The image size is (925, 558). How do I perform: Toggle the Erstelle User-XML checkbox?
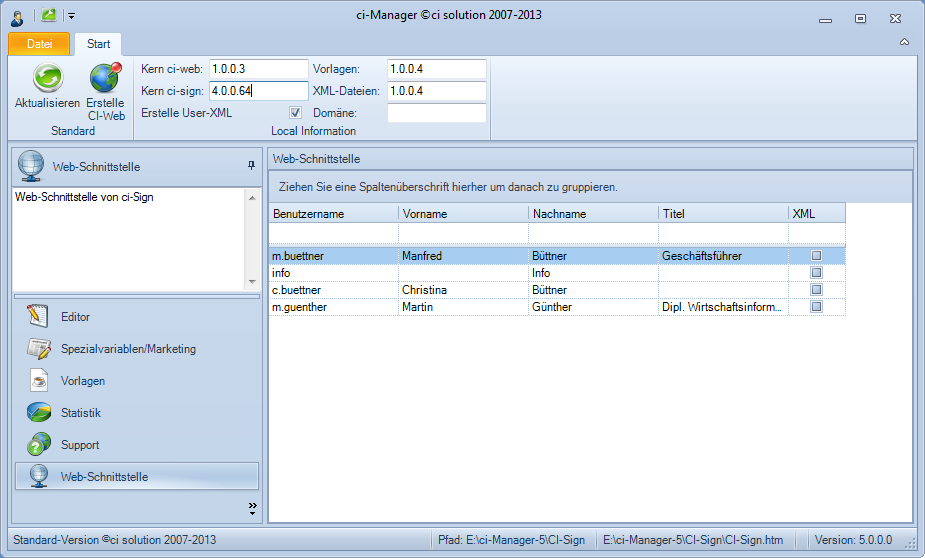click(x=295, y=113)
